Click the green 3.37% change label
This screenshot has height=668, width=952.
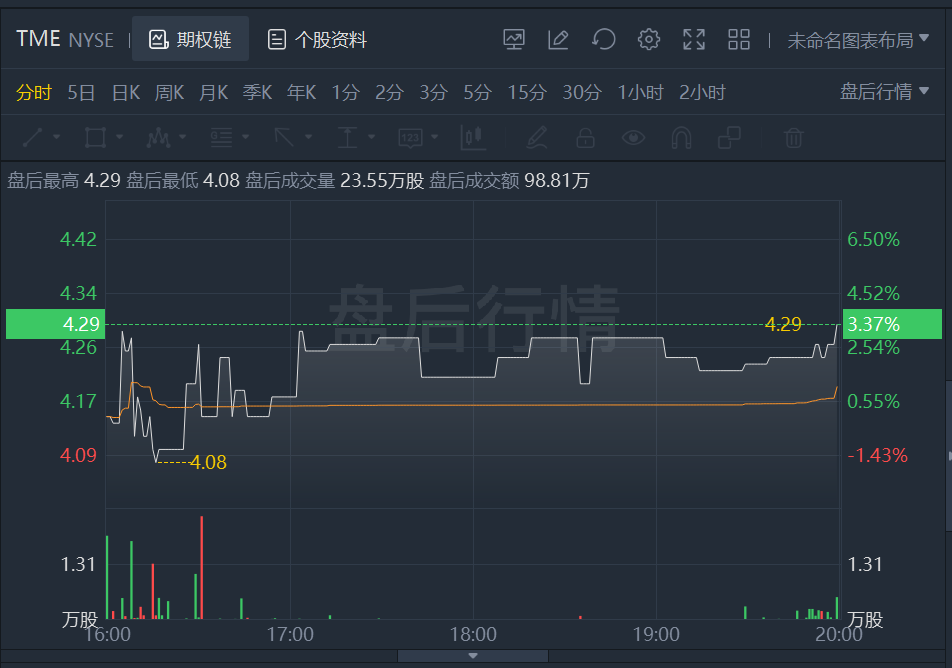coord(892,324)
